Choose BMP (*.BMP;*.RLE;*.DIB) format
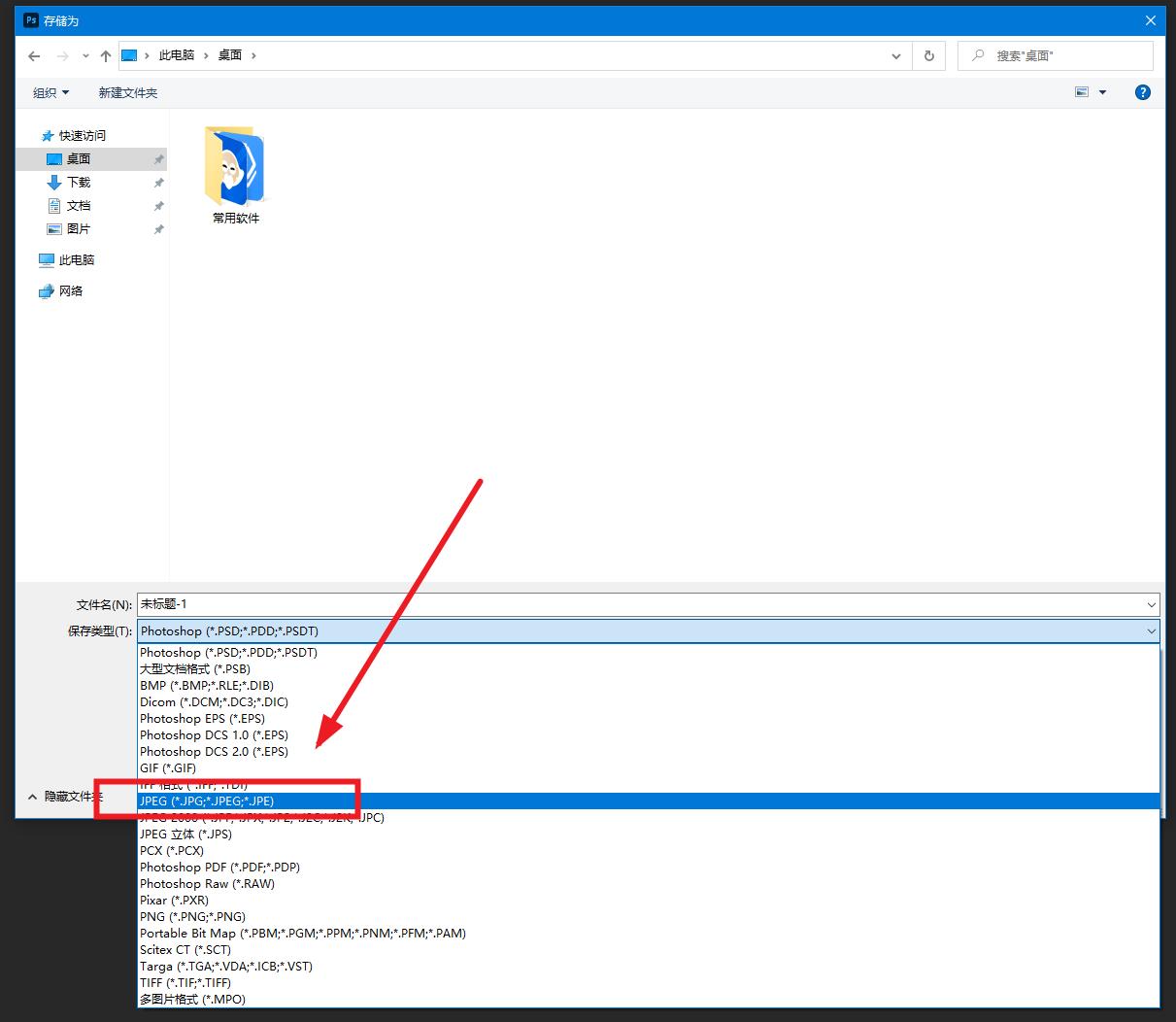 (649, 686)
